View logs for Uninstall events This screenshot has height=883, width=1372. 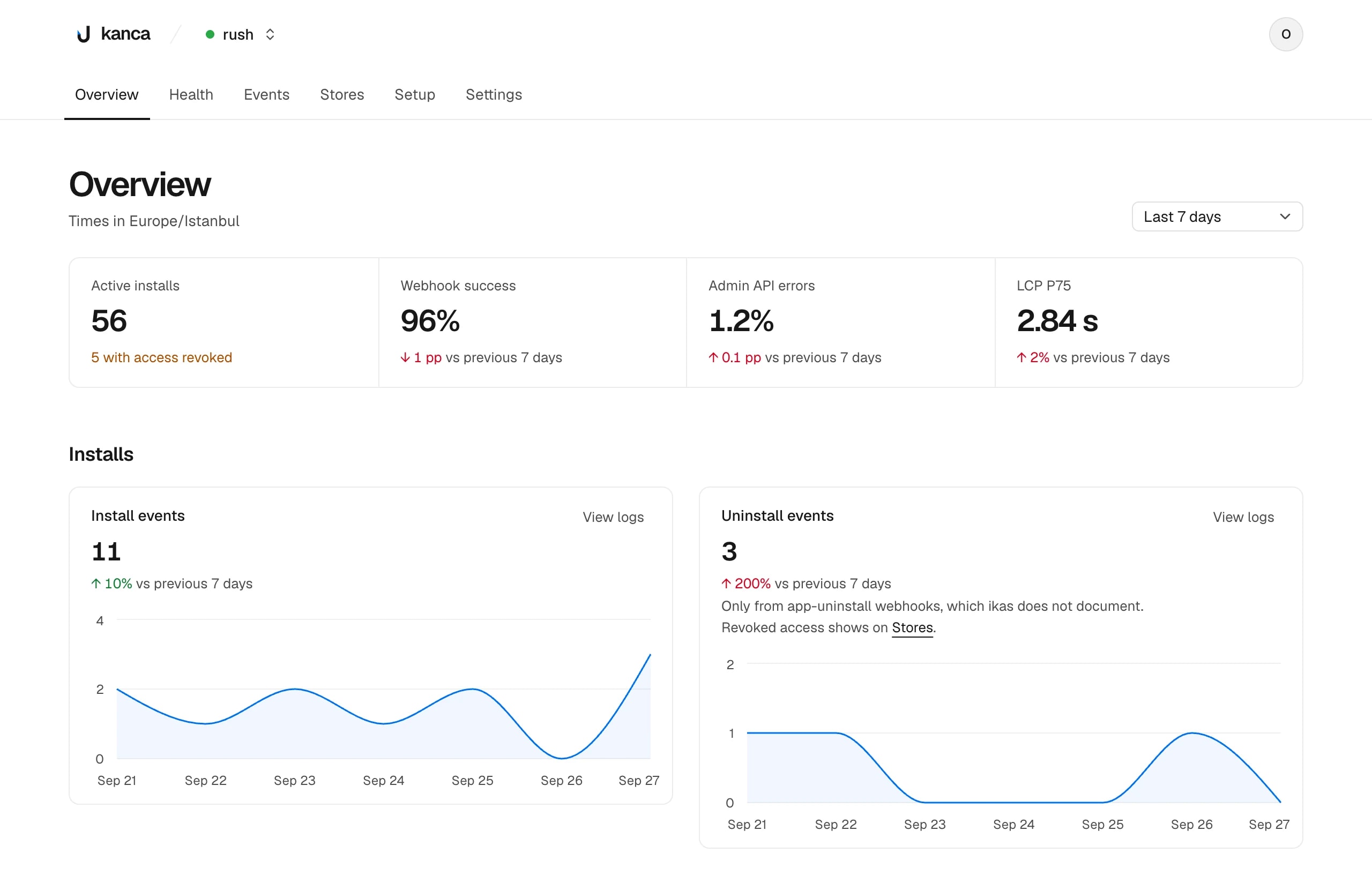(1243, 517)
